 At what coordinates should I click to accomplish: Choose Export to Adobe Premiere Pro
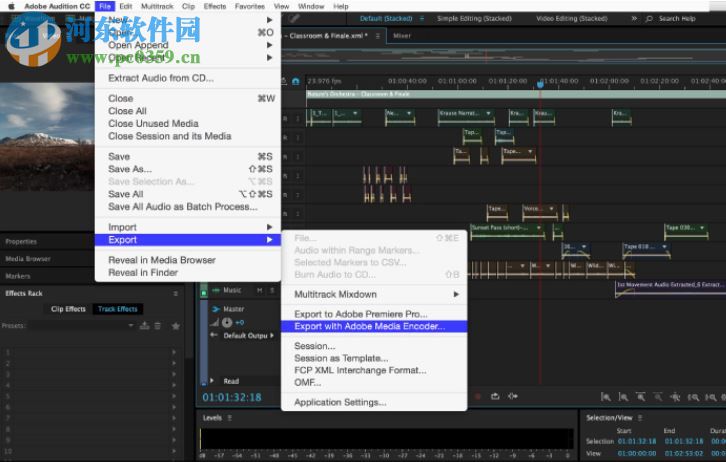pos(374,314)
